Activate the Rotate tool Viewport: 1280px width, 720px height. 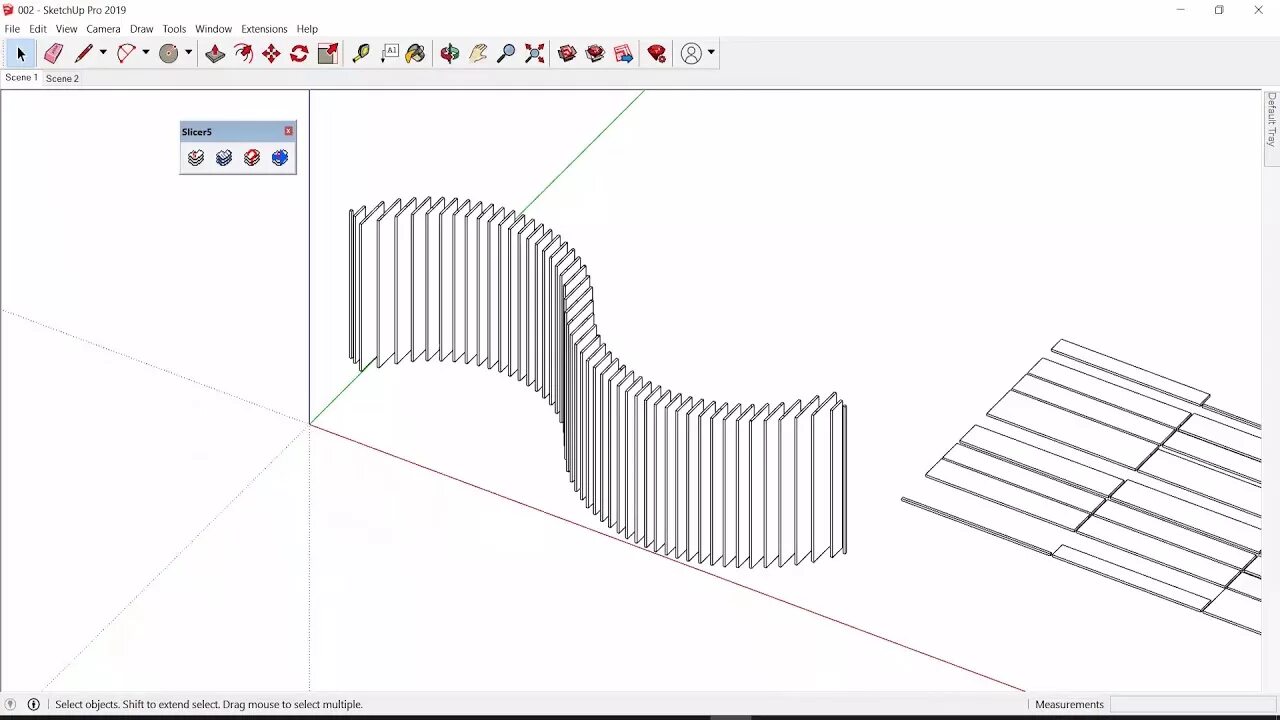click(299, 54)
